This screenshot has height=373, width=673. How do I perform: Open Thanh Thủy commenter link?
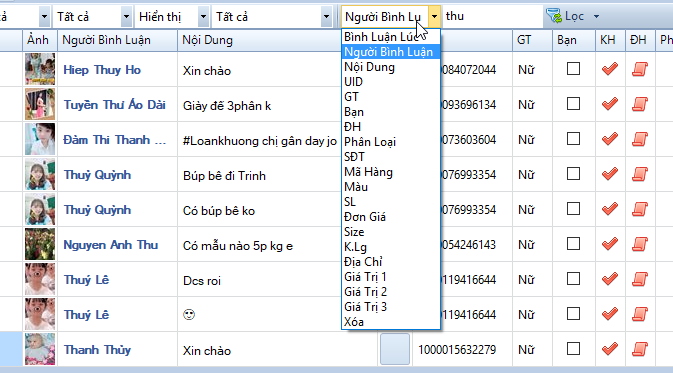tap(97, 350)
